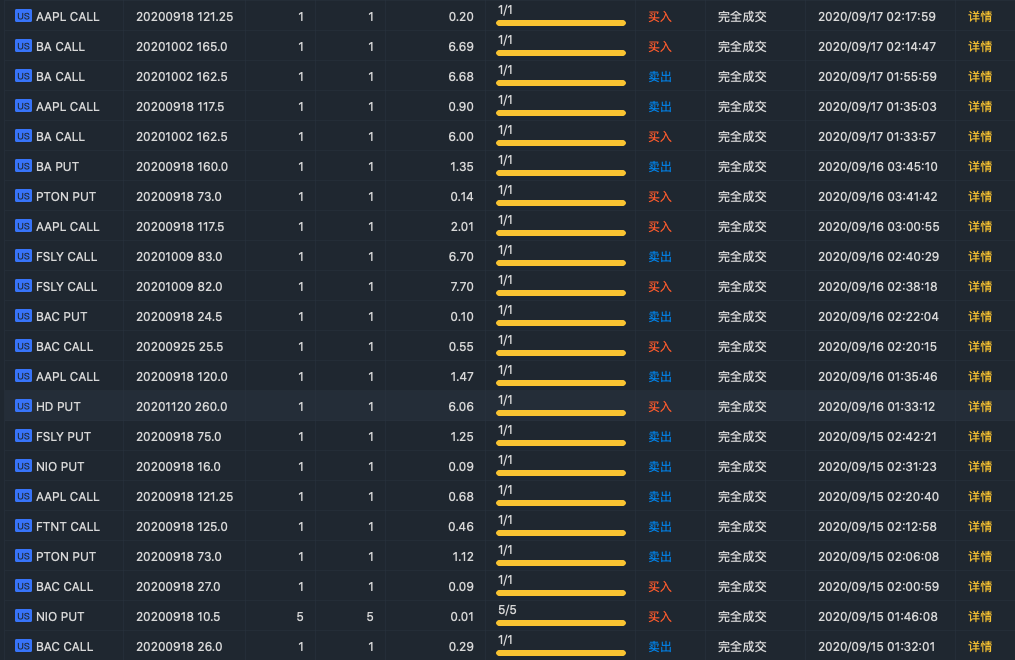Click US badge of AAPL CALL priced 2.01
1015x660 pixels.
pos(23,226)
